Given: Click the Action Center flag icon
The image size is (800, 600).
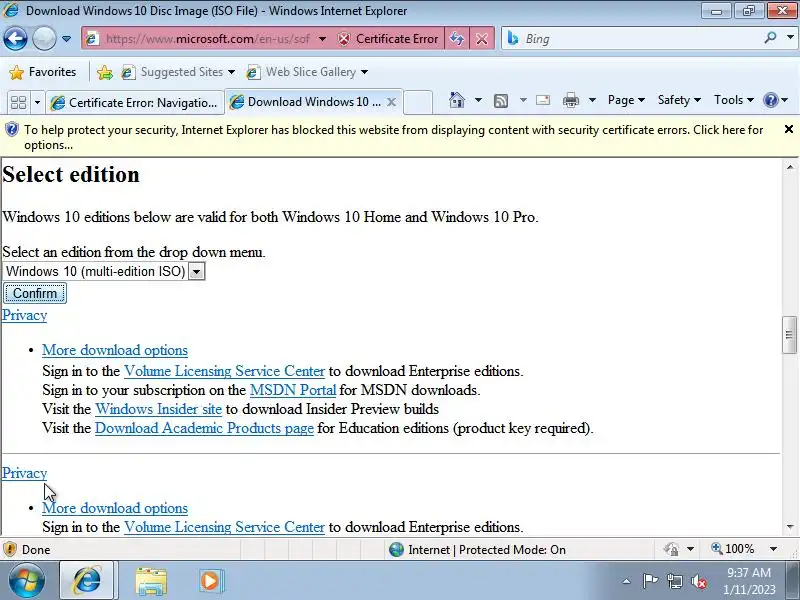Looking at the screenshot, I should (x=650, y=581).
